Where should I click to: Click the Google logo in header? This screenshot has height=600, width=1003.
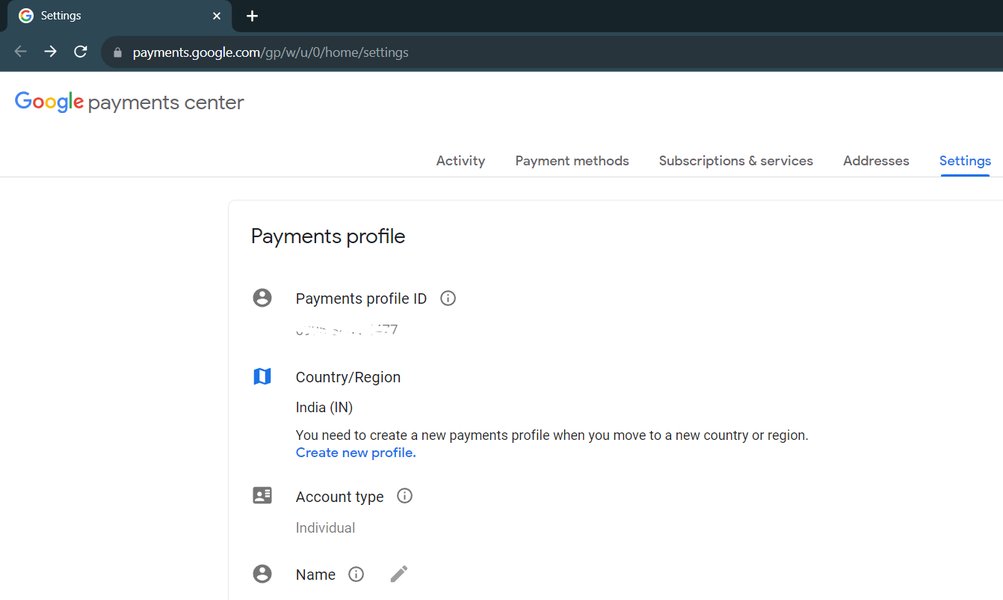pyautogui.click(x=49, y=102)
